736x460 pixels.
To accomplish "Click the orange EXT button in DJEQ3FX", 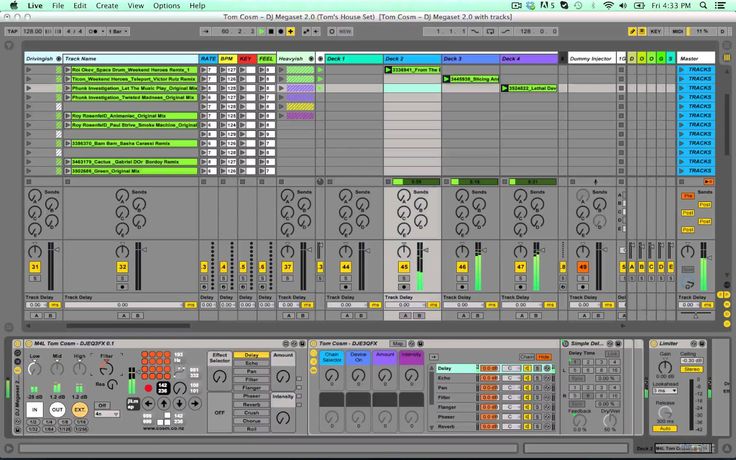I will (80, 410).
